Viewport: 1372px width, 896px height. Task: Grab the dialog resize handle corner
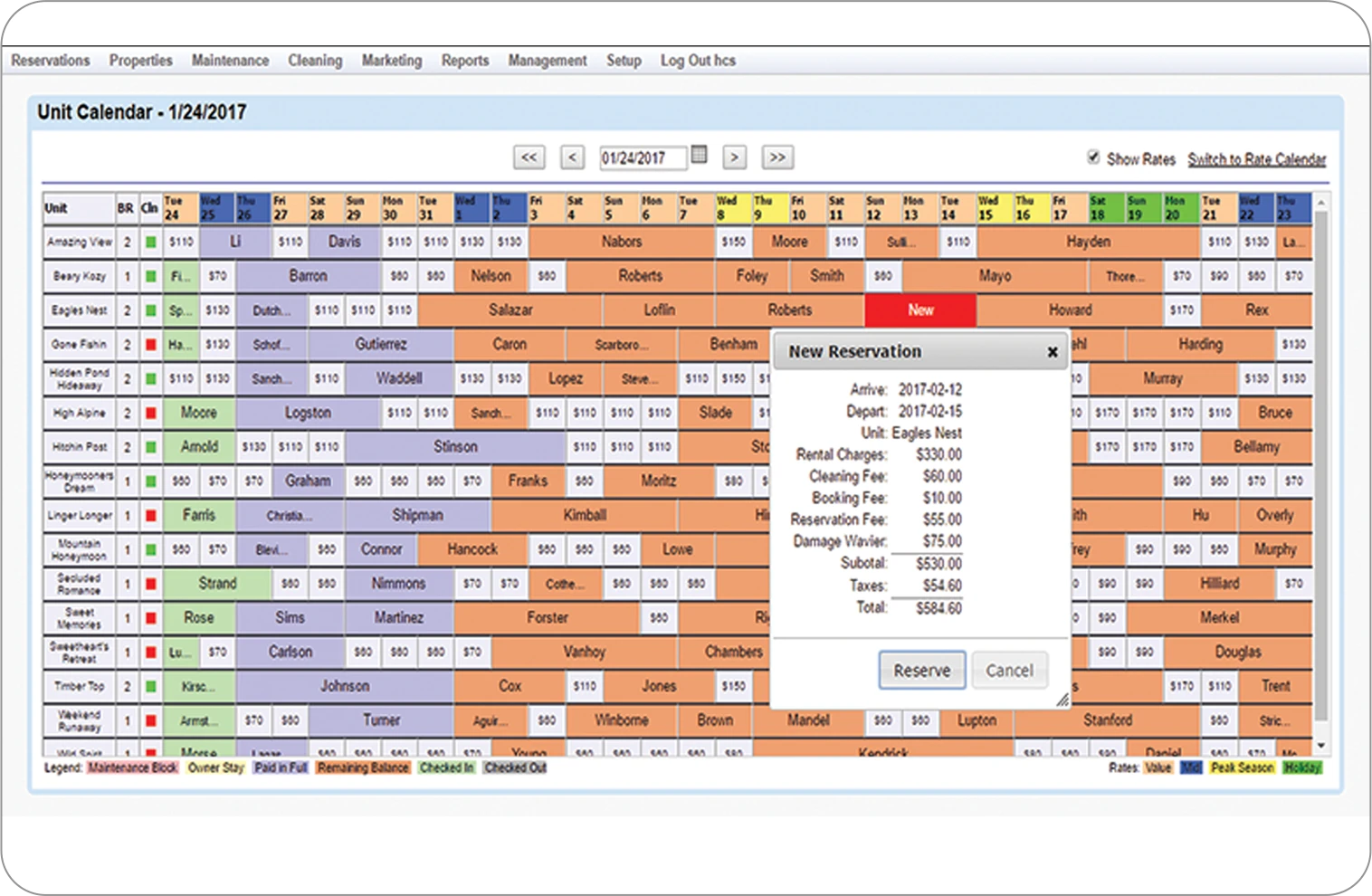click(x=1062, y=700)
